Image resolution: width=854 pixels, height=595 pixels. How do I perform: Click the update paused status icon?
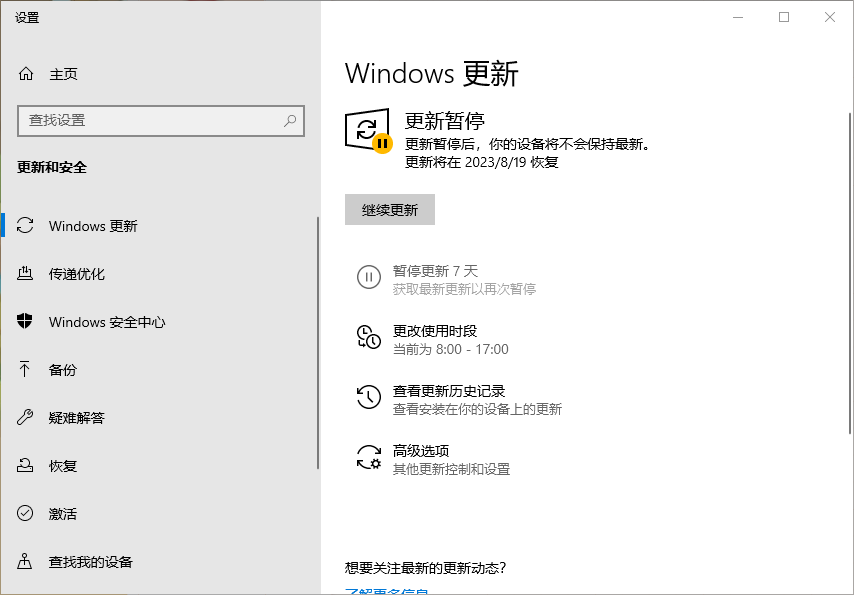pyautogui.click(x=369, y=131)
